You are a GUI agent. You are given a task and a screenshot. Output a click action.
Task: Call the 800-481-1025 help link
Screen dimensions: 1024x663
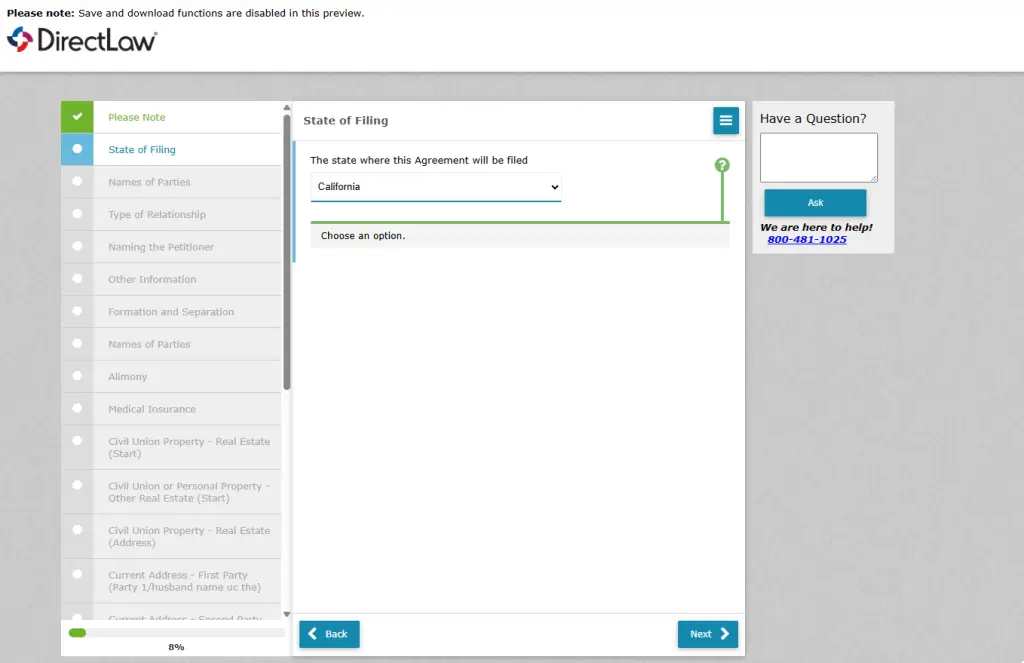[x=807, y=239]
